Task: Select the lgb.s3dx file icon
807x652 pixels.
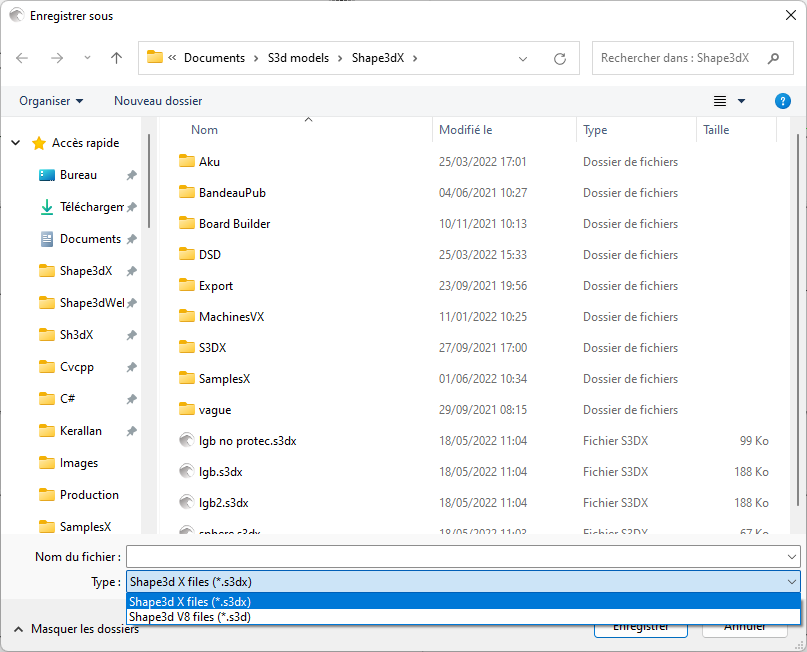Action: coord(186,471)
